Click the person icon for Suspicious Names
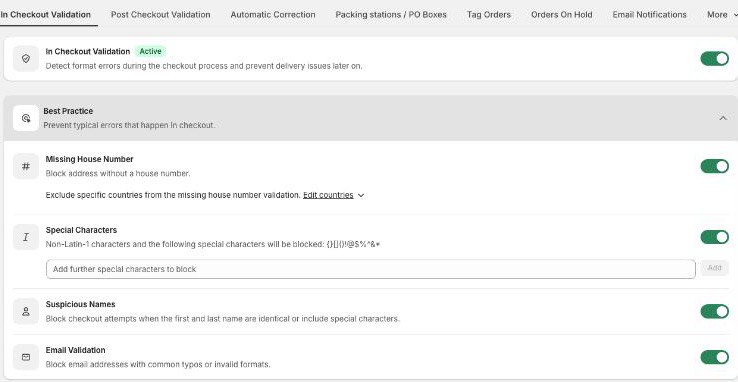This screenshot has height=382, width=738. [26, 311]
